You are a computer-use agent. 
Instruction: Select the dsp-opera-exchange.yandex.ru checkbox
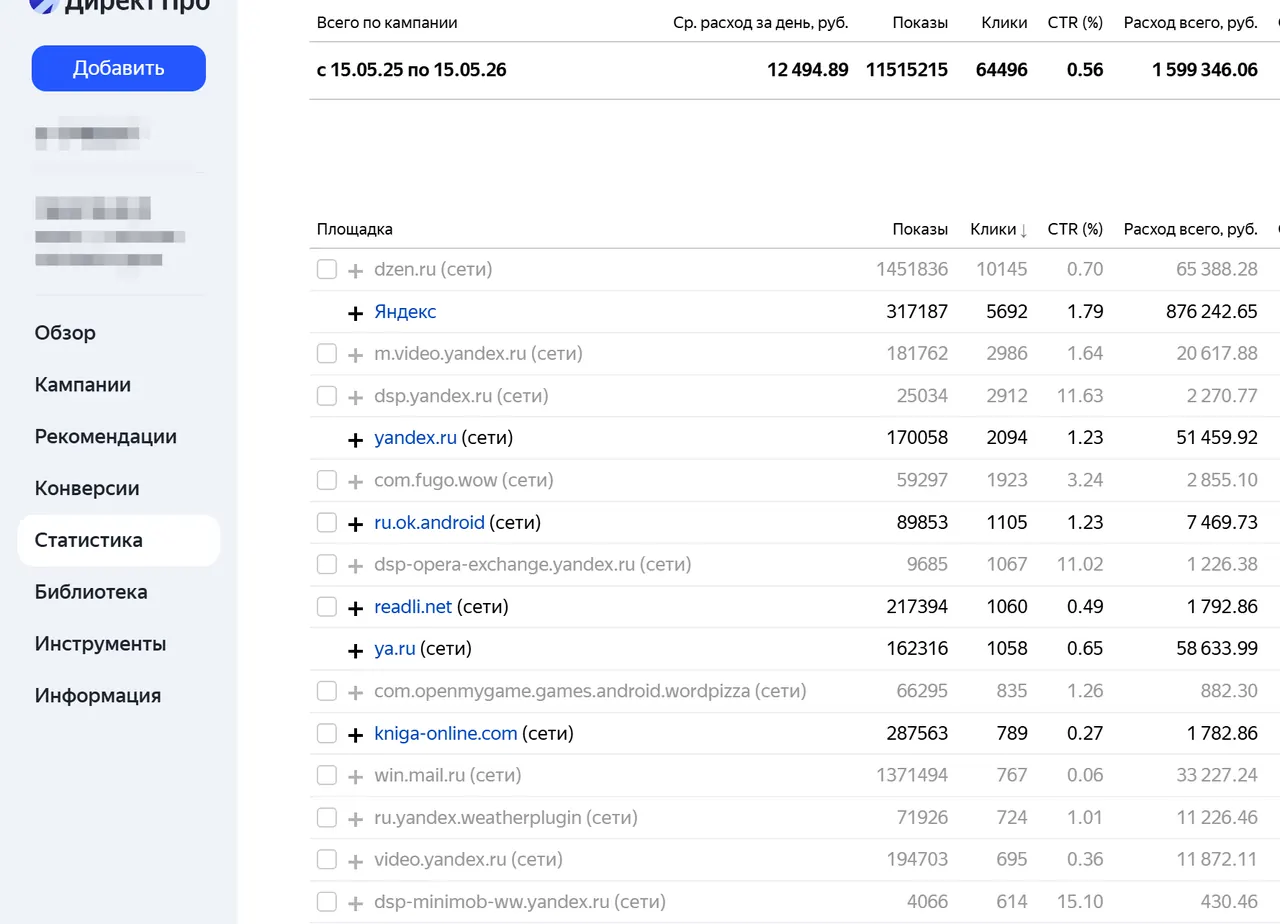[x=327, y=564]
